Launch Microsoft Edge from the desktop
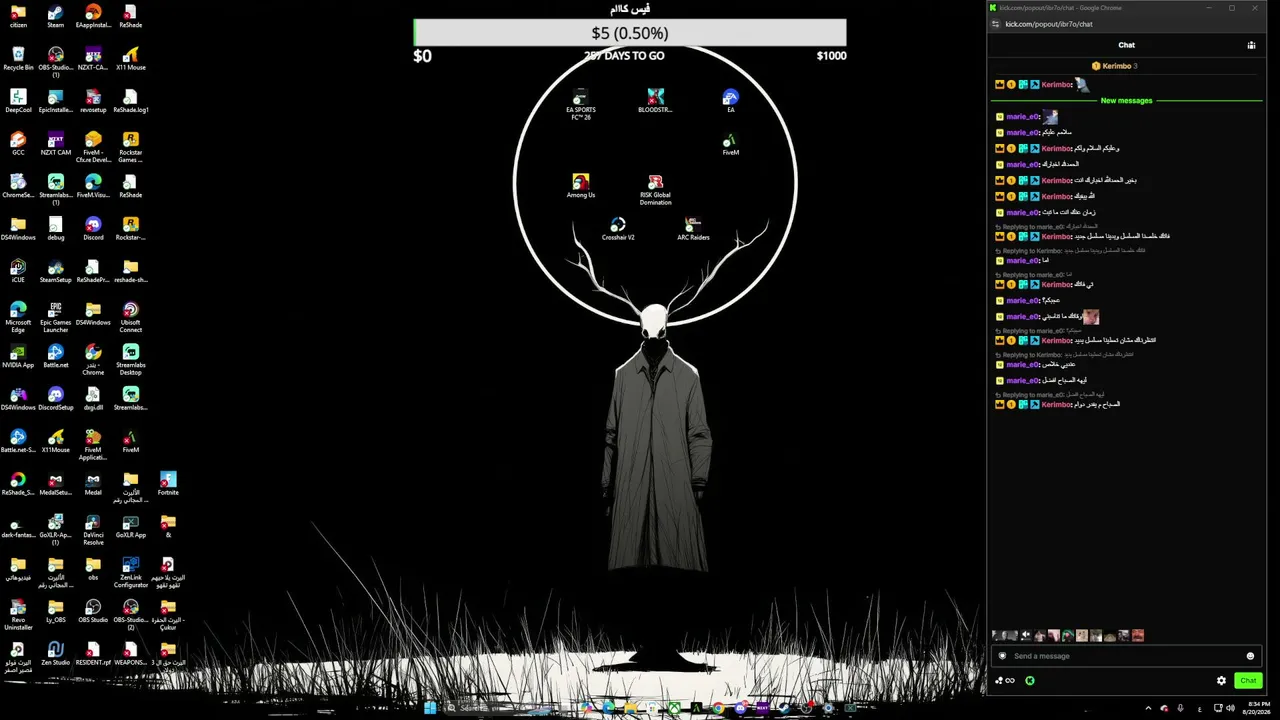Image resolution: width=1280 pixels, height=720 pixels. (18, 317)
